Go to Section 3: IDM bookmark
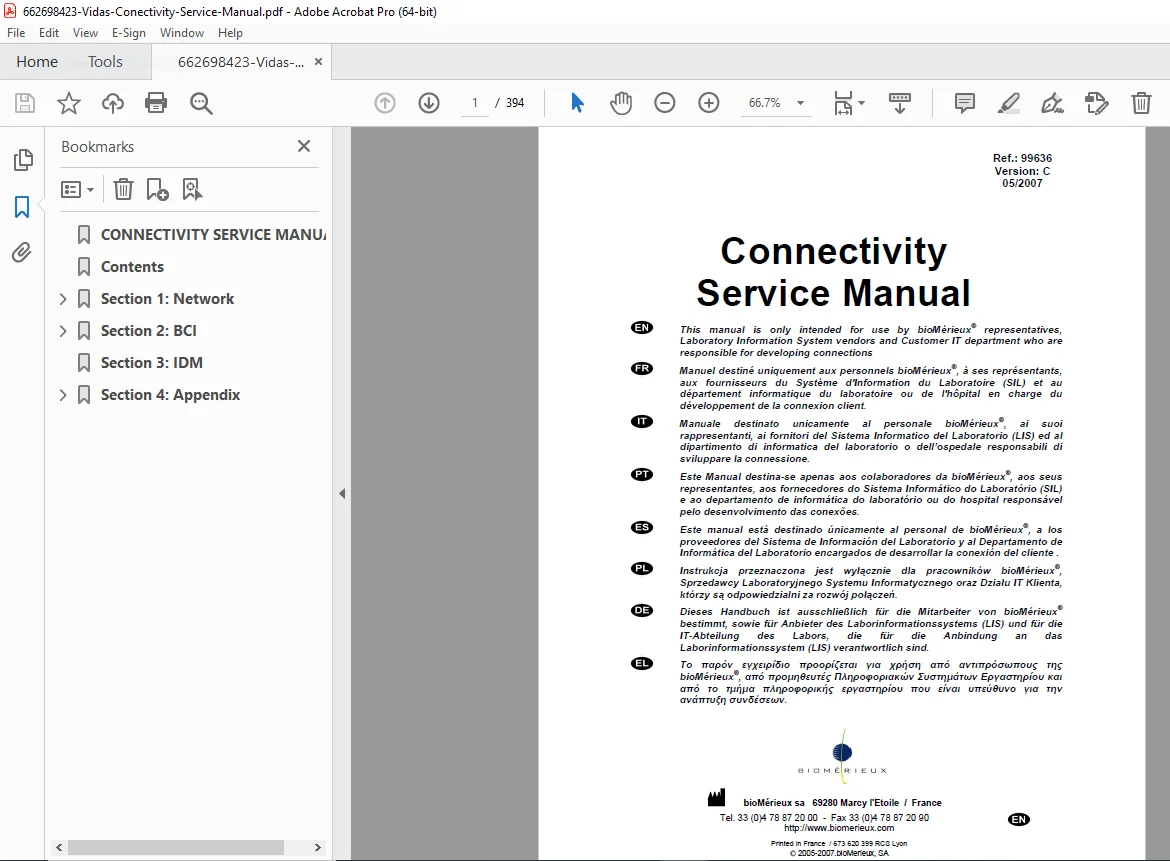Screen dimensions: 1170x861 point(151,363)
